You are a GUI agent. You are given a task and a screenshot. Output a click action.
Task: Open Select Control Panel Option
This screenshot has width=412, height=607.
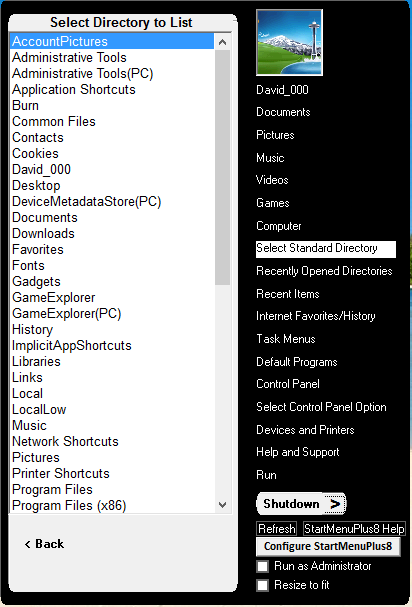(321, 407)
